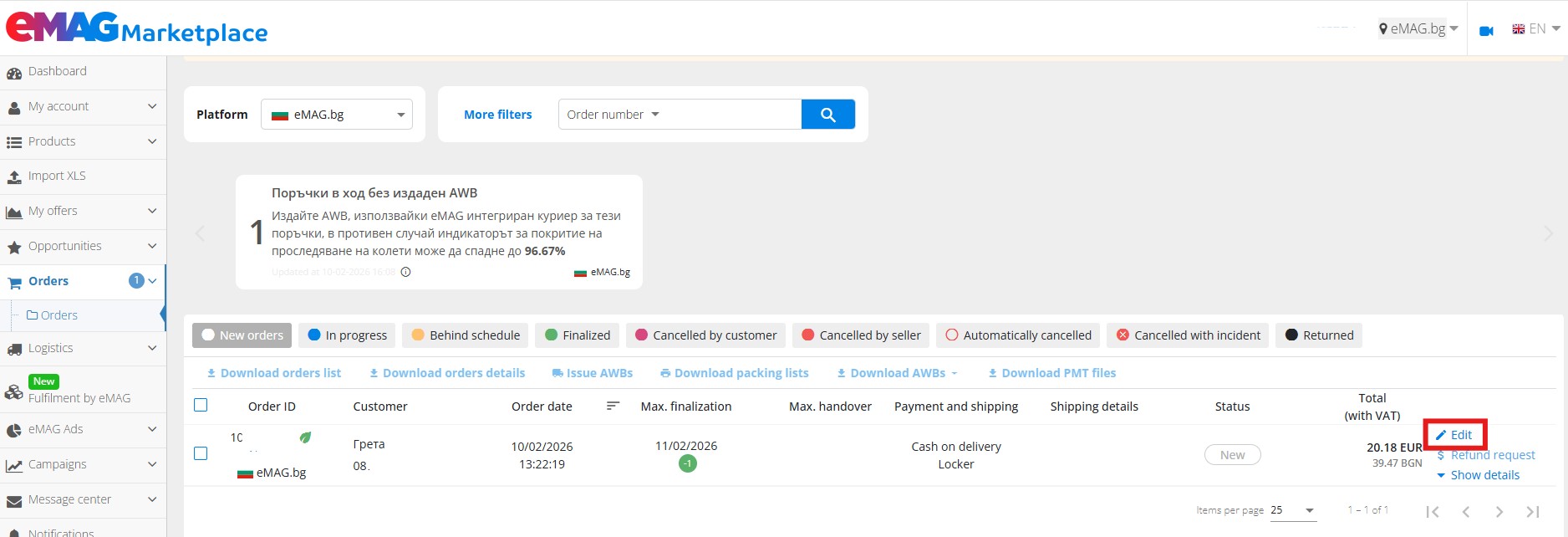
Task: Go to next notification card arrow
Action: pos(1548,233)
